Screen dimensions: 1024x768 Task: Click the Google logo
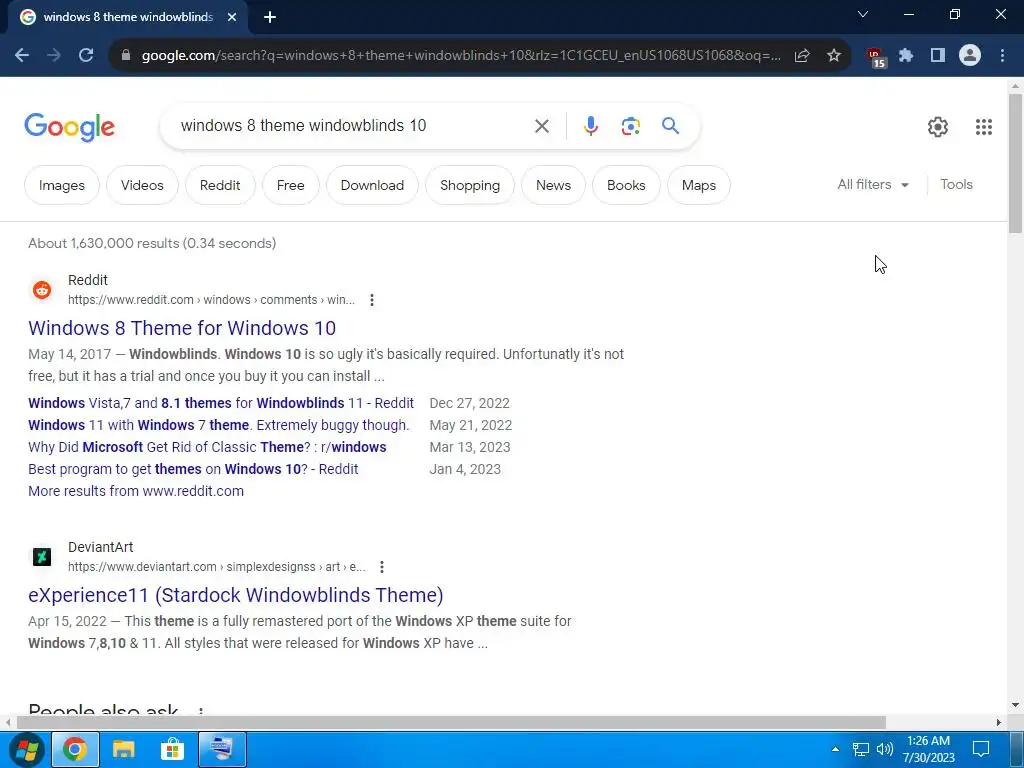pos(69,127)
